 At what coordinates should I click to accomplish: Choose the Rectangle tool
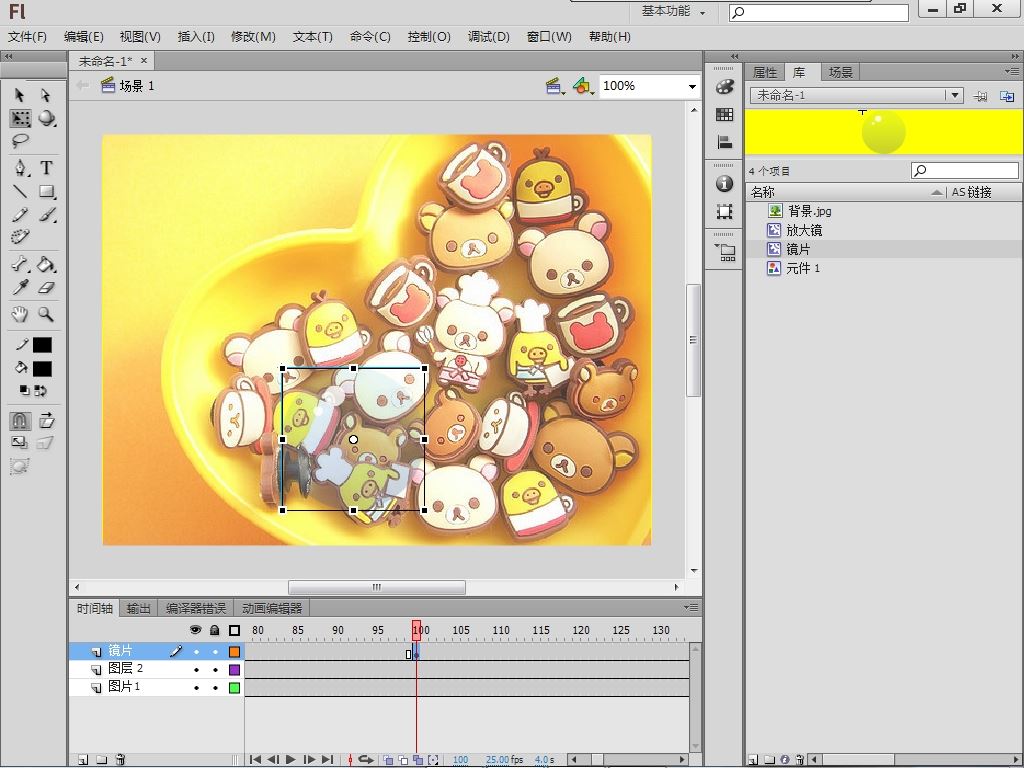tap(46, 191)
